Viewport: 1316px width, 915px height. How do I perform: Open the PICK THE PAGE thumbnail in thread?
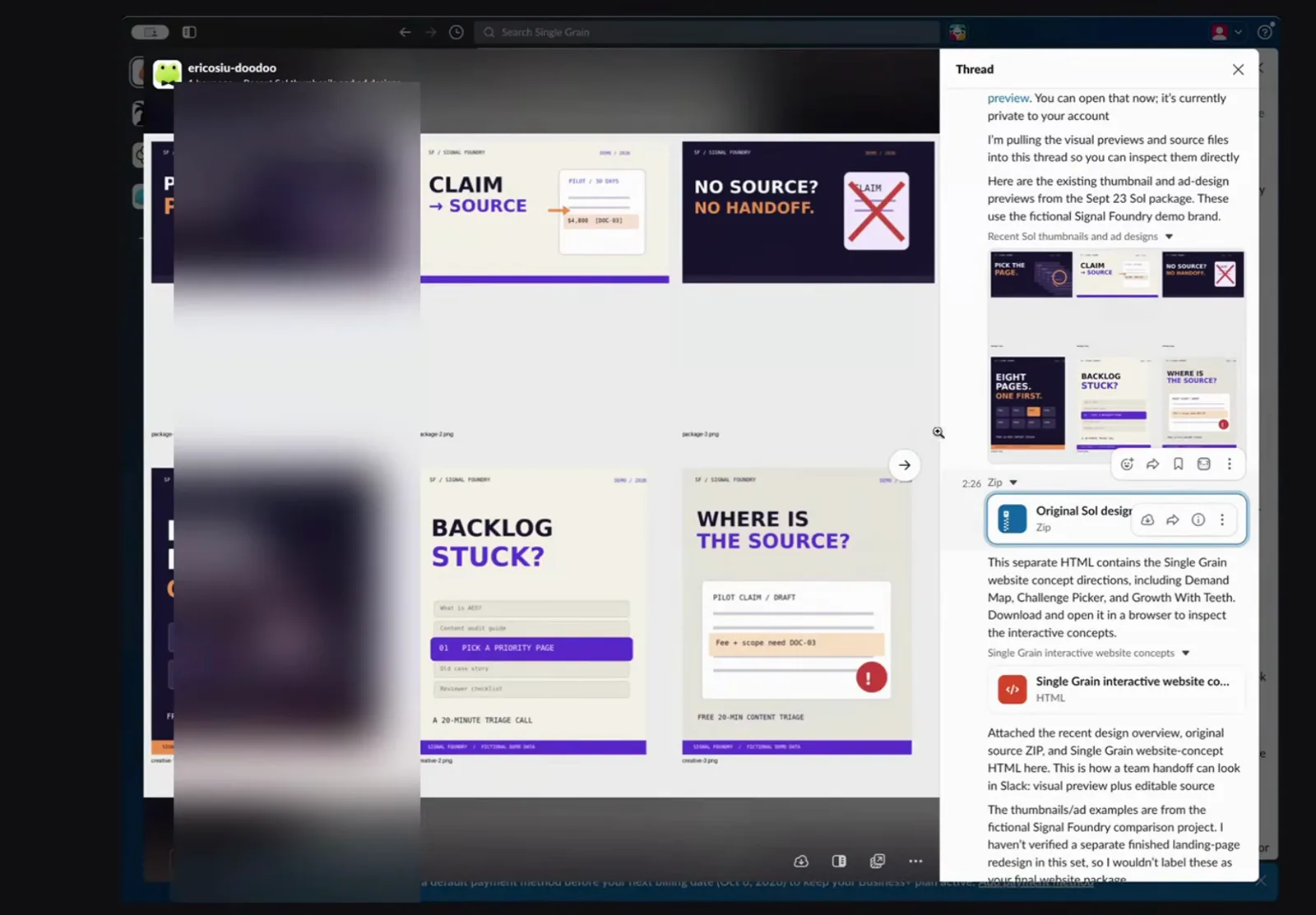[x=1031, y=275]
